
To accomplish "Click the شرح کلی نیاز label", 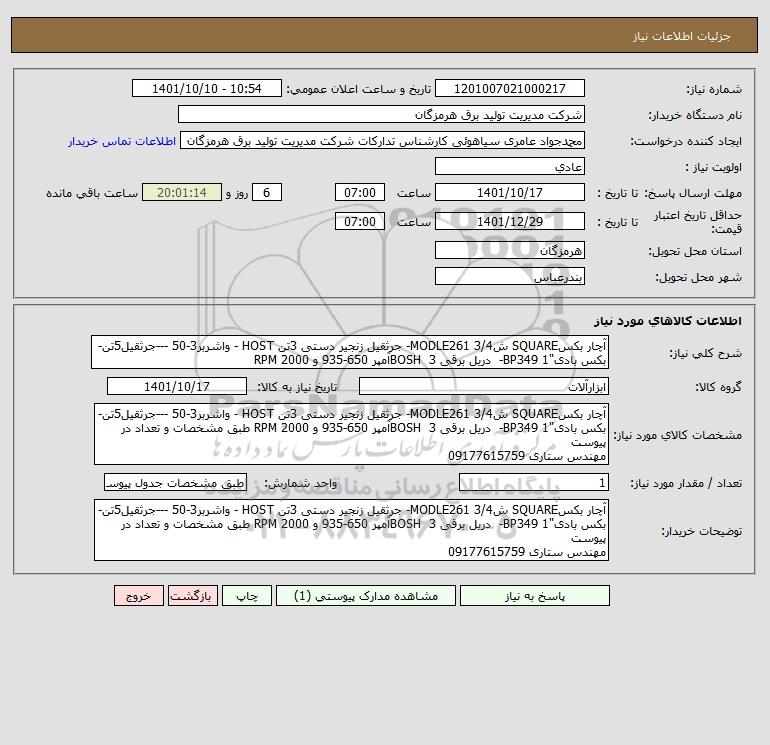I will [x=706, y=353].
